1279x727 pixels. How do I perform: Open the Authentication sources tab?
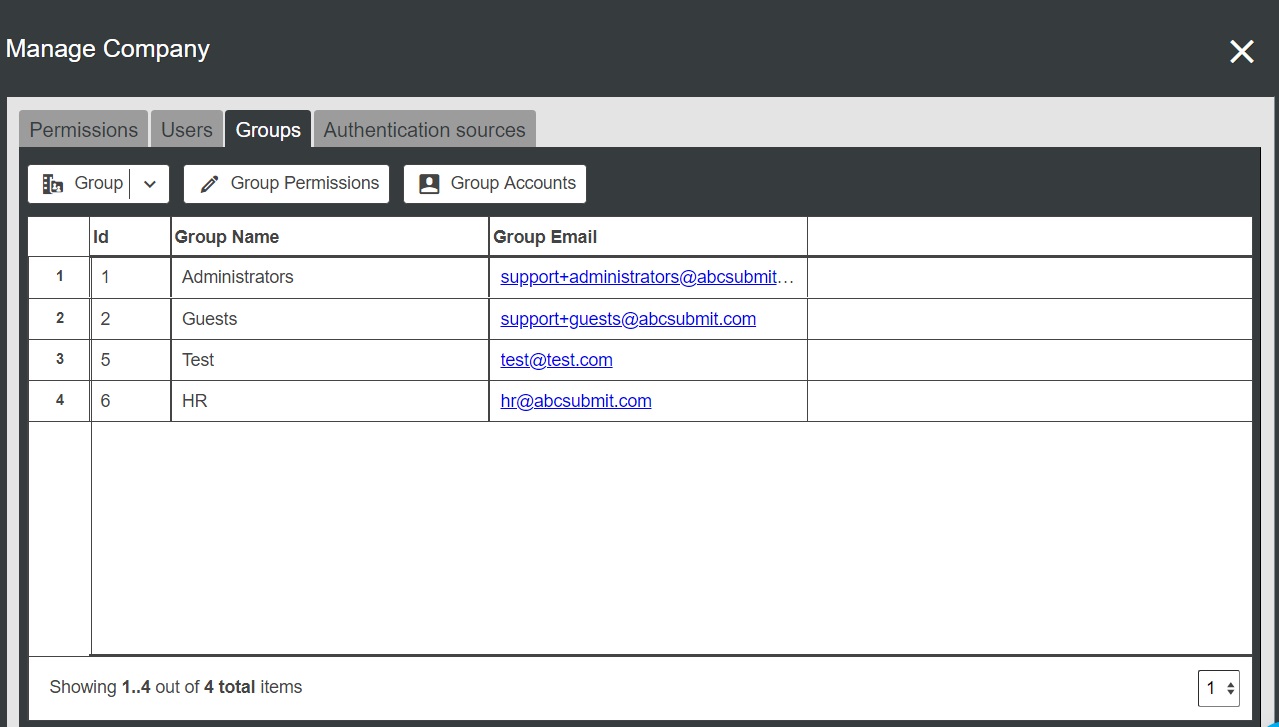pos(424,130)
